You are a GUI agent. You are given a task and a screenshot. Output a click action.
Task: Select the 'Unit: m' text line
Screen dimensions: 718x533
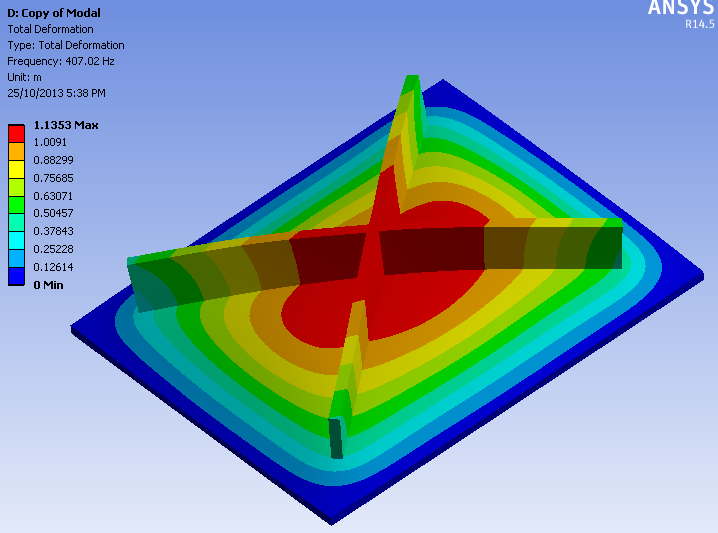click(26, 77)
